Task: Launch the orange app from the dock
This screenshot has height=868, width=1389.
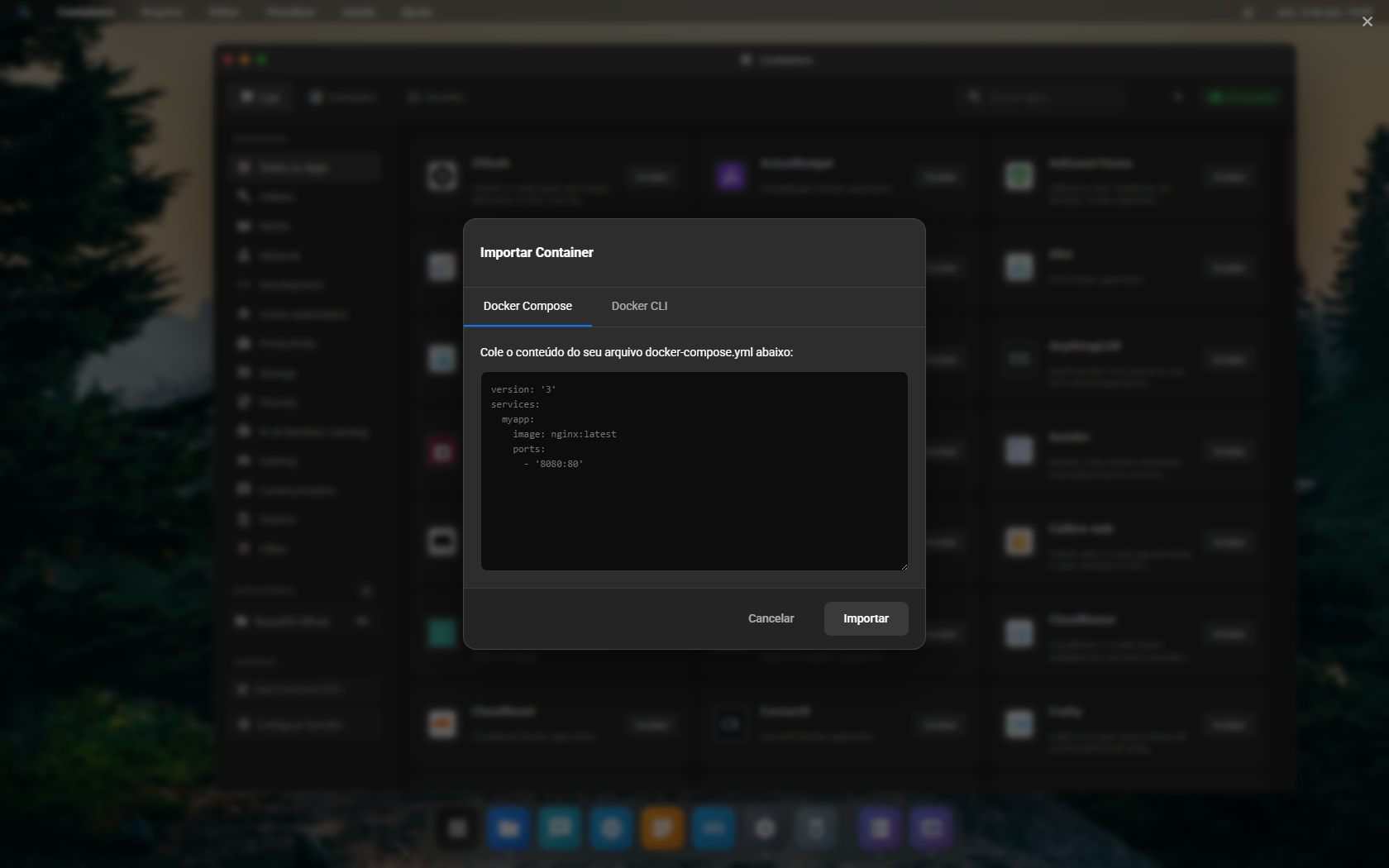Action: click(x=661, y=828)
